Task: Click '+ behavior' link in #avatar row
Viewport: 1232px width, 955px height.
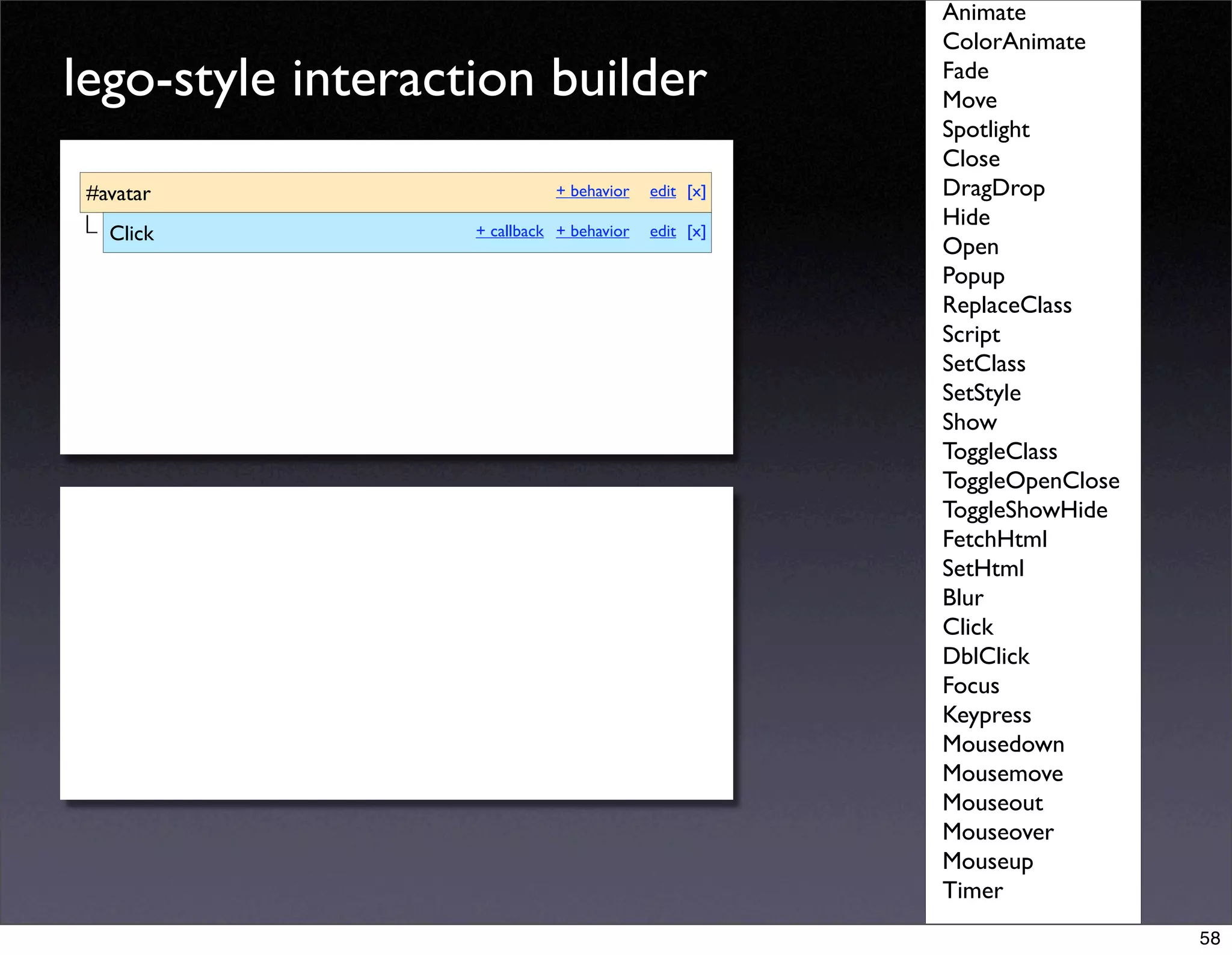Action: point(593,191)
